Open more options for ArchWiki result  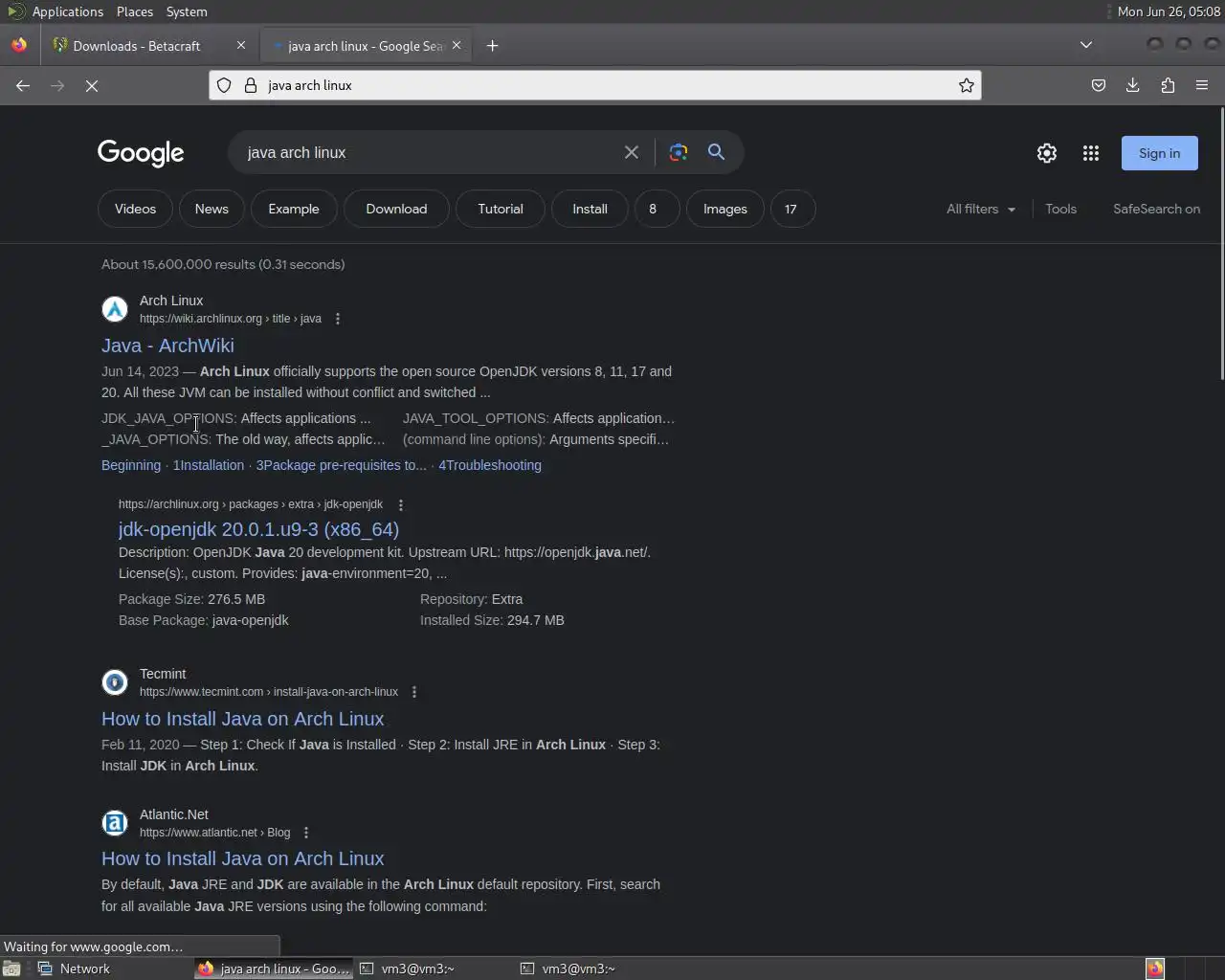pyautogui.click(x=338, y=319)
